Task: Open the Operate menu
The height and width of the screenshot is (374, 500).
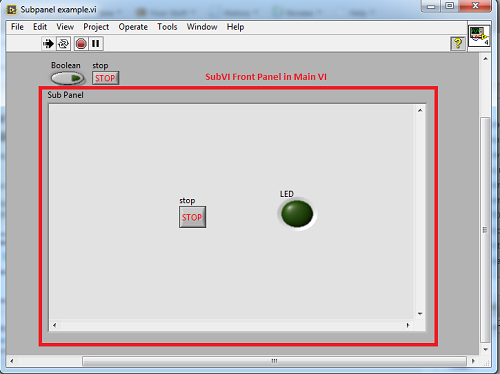Action: click(x=133, y=27)
